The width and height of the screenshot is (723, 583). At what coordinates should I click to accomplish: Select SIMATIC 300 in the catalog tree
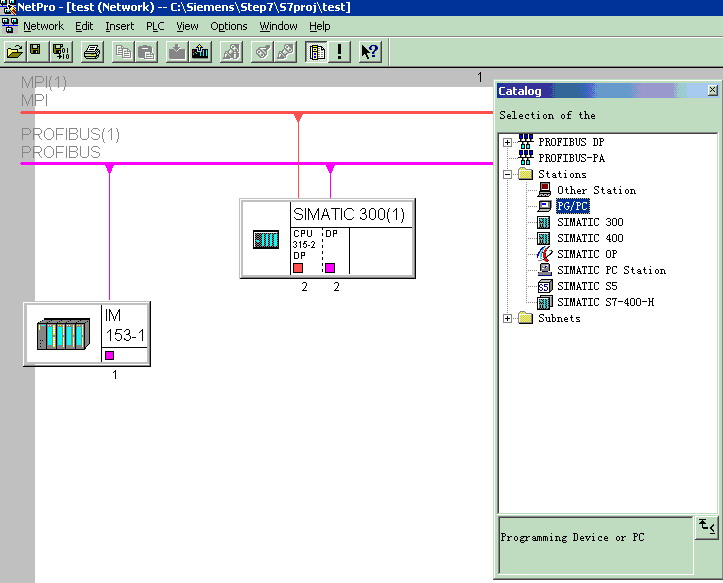(x=589, y=222)
